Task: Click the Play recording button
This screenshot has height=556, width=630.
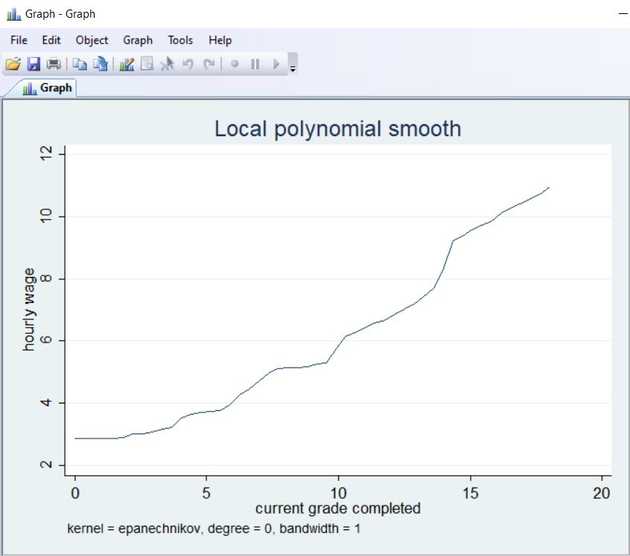Action: tap(276, 64)
